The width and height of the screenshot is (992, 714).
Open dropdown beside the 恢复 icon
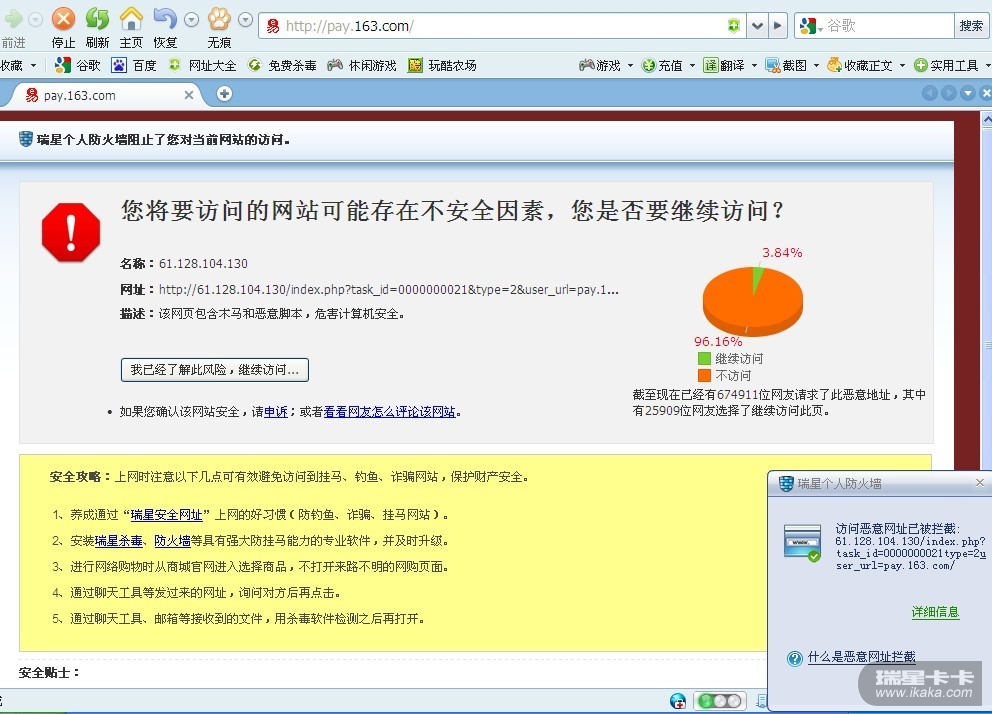[x=192, y=20]
